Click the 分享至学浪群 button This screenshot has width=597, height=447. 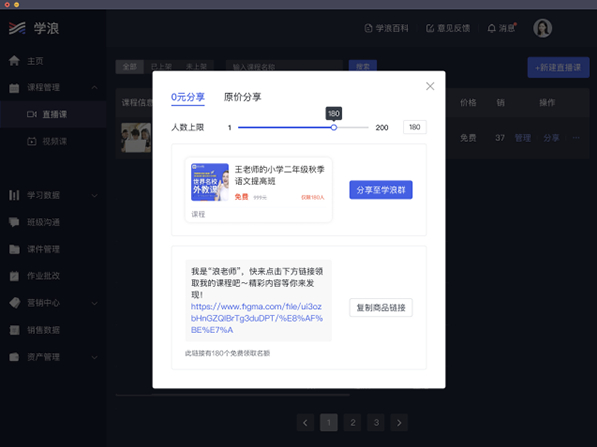click(x=381, y=190)
